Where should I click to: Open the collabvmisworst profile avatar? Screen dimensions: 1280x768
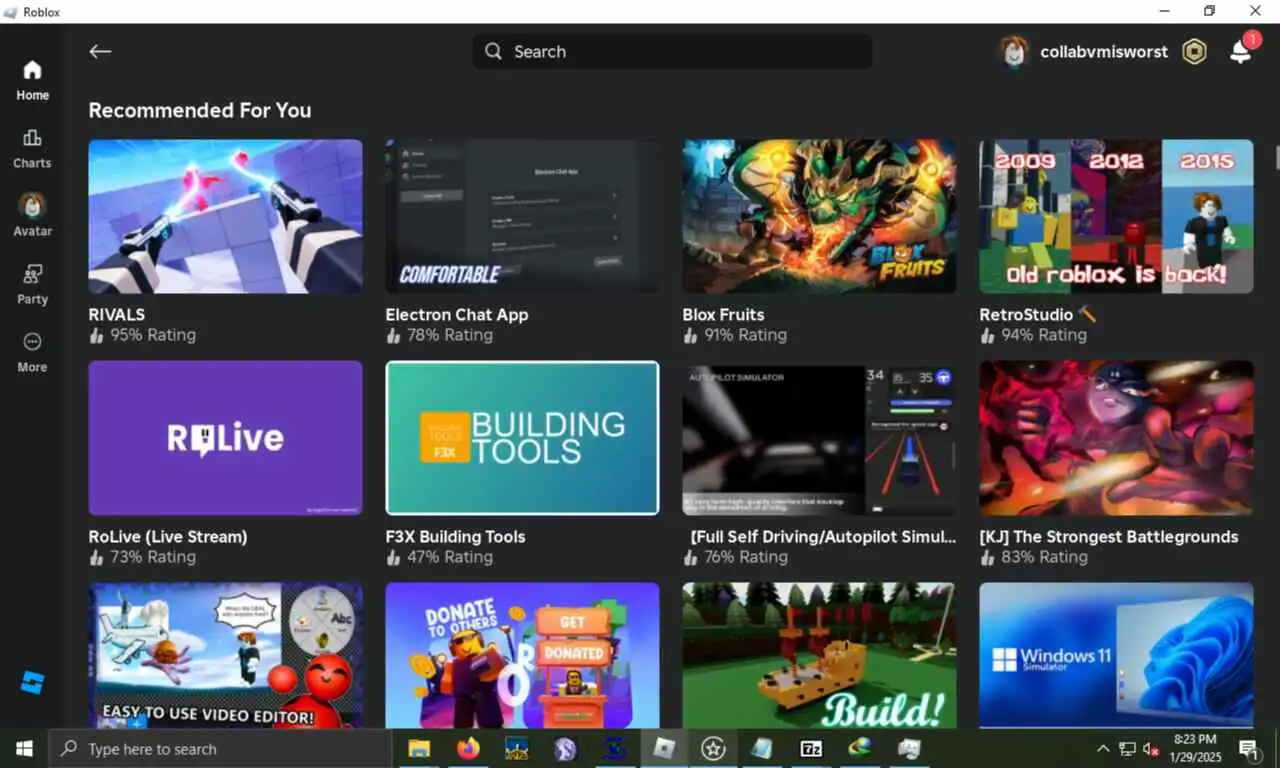1014,52
